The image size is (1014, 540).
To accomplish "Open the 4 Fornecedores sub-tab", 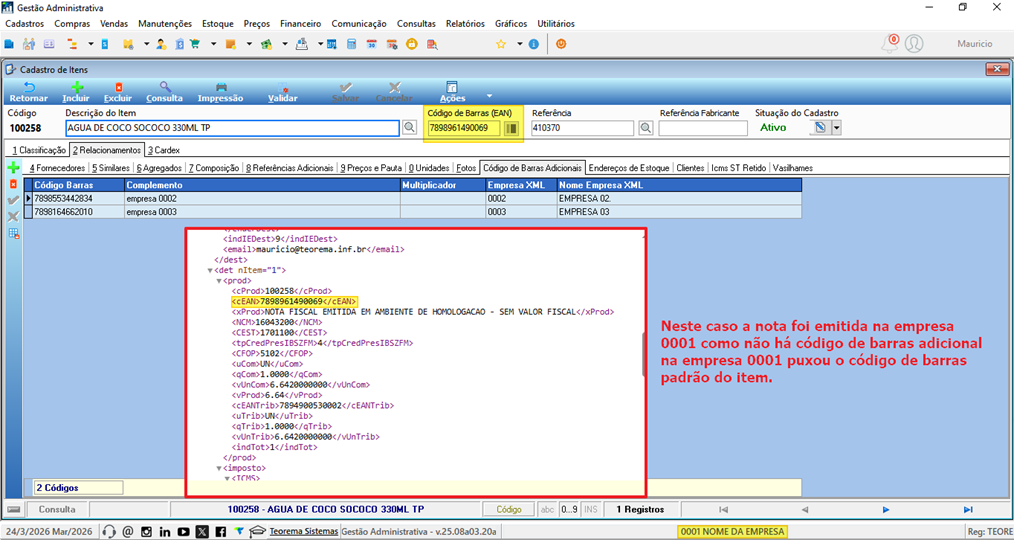I will point(58,168).
